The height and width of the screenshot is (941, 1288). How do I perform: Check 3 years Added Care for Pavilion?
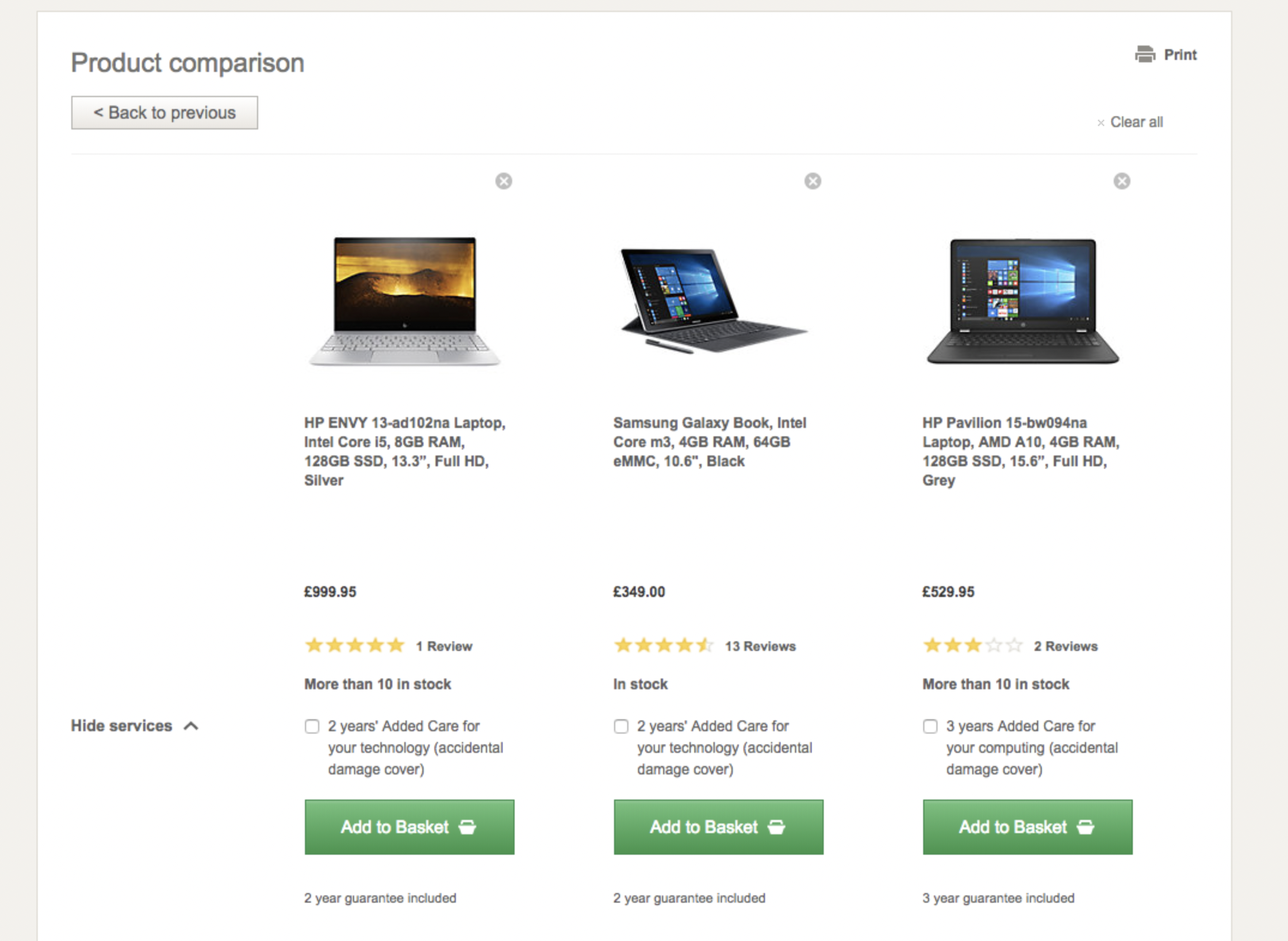click(930, 726)
